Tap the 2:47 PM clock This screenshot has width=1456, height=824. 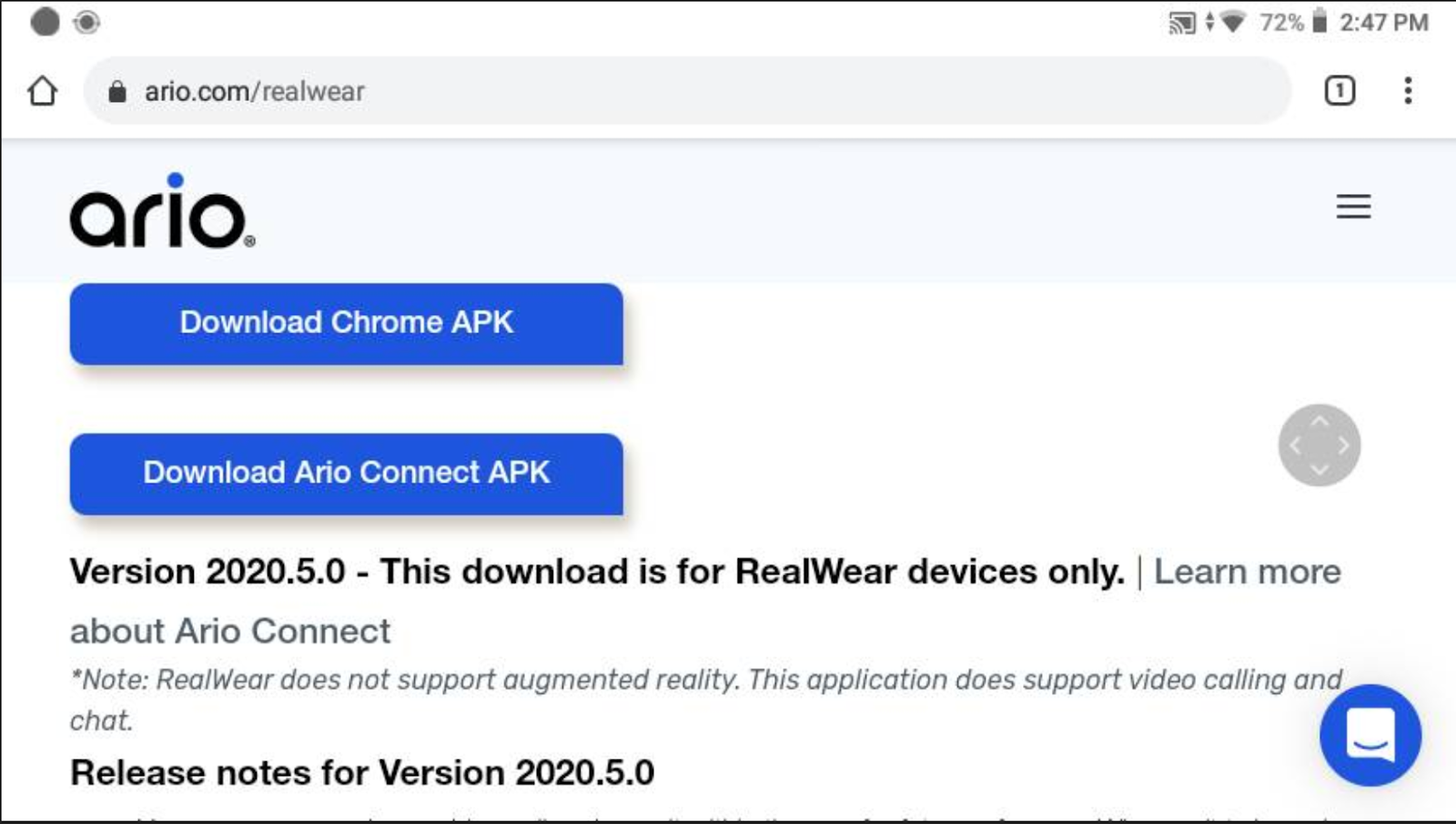pos(1383,22)
